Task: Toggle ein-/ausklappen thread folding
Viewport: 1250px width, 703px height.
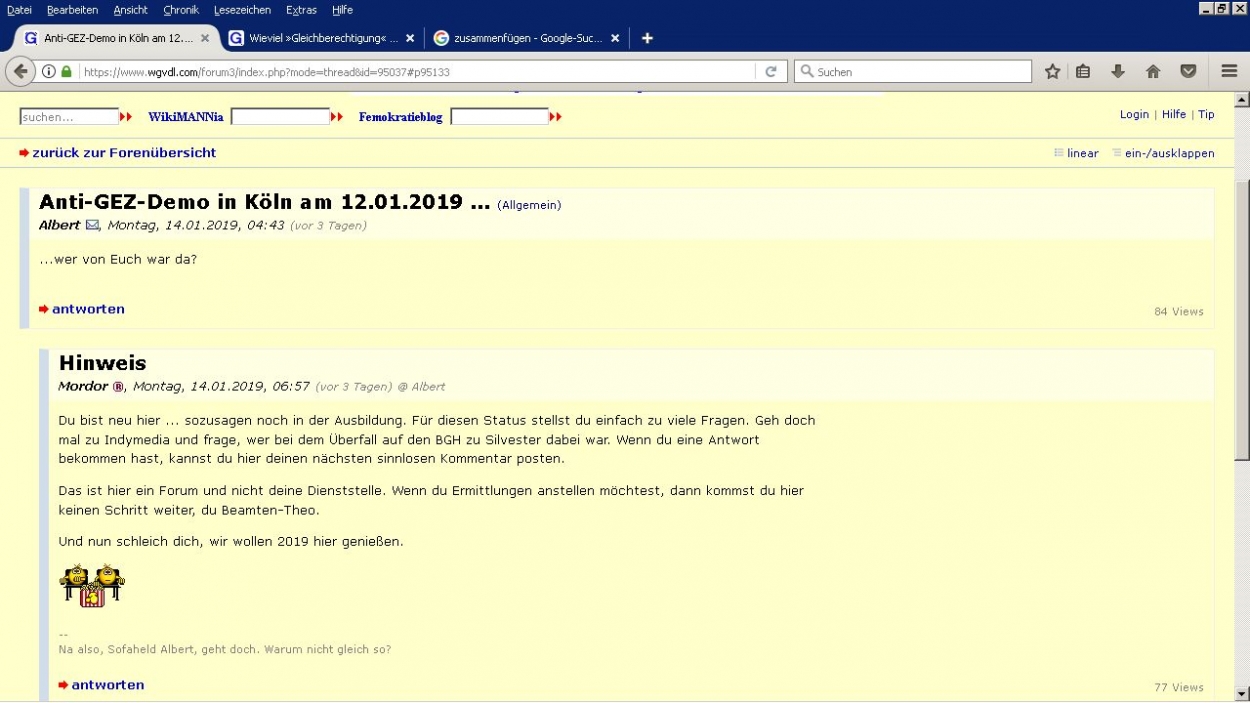Action: pyautogui.click(x=1169, y=154)
